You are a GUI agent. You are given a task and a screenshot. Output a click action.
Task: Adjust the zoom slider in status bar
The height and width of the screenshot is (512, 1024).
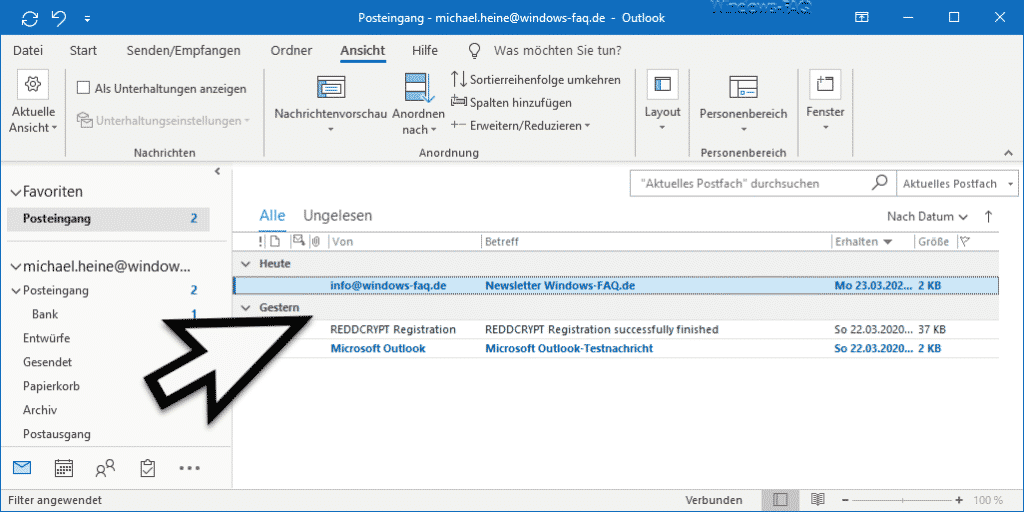pos(903,500)
